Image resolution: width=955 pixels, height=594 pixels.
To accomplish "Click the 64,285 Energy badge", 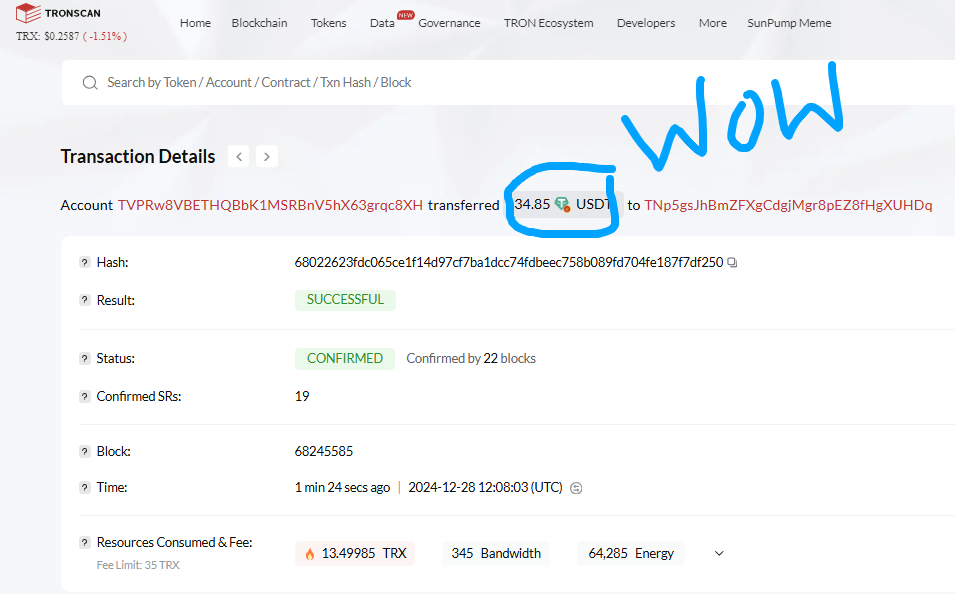I will pos(631,553).
